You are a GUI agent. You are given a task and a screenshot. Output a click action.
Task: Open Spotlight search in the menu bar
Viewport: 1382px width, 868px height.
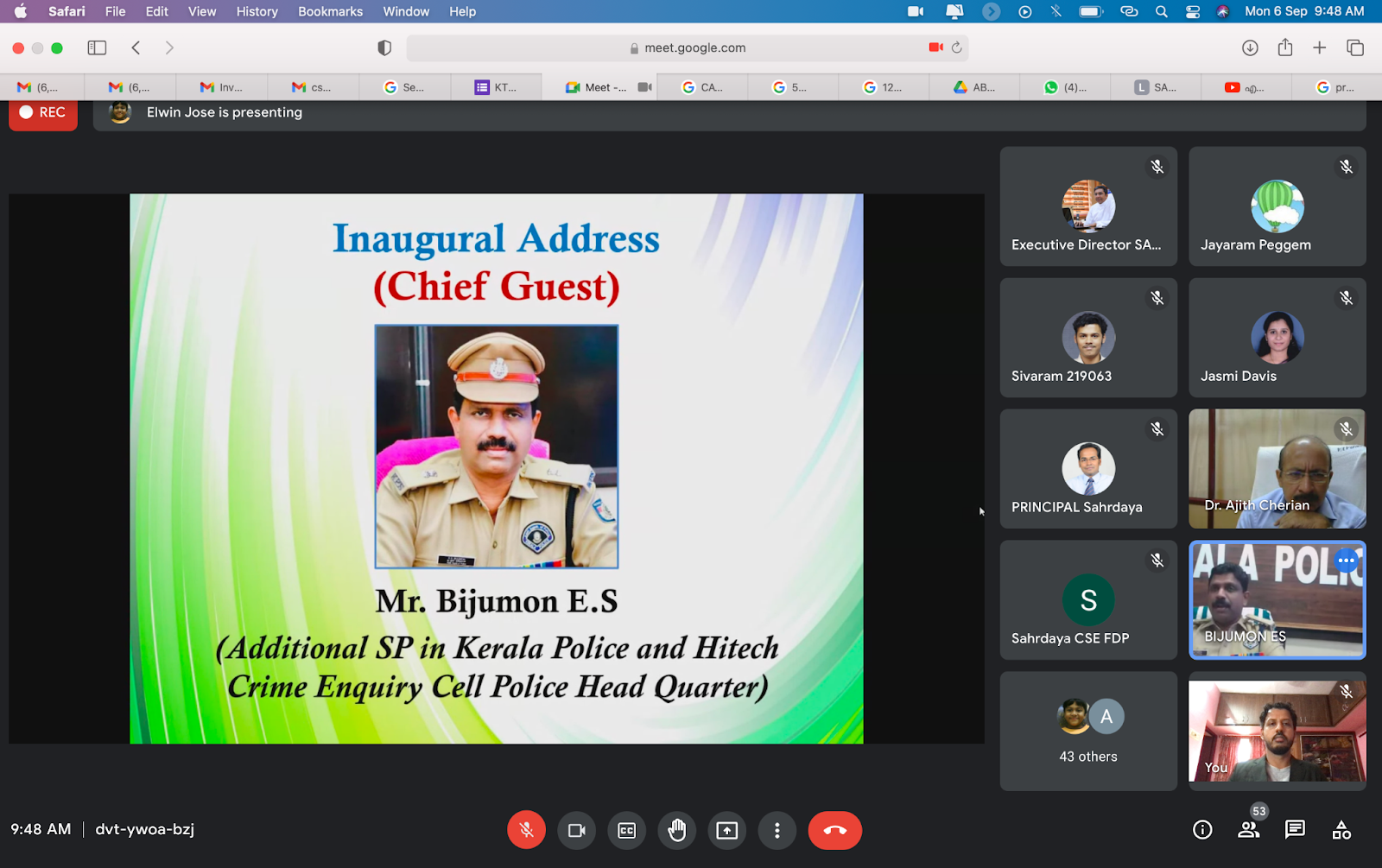[1162, 11]
